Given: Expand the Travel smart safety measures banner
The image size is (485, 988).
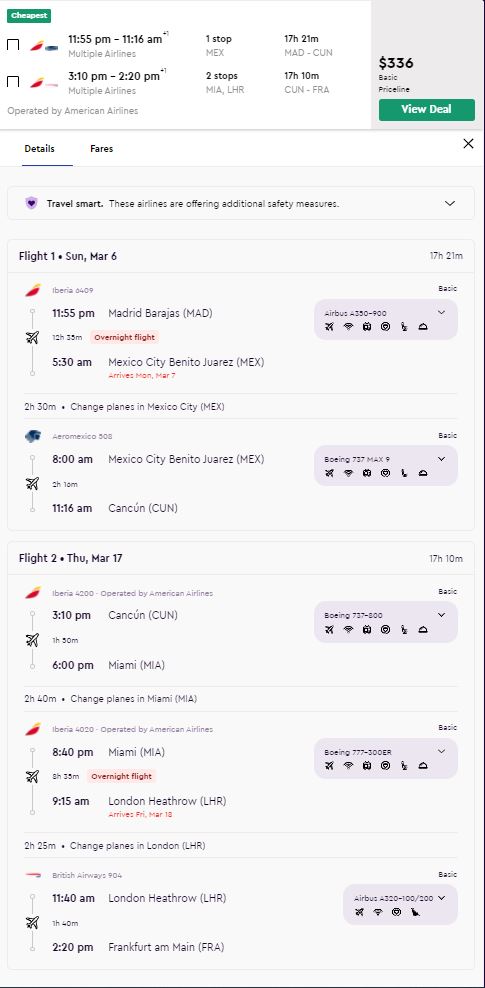Looking at the screenshot, I should coord(450,204).
